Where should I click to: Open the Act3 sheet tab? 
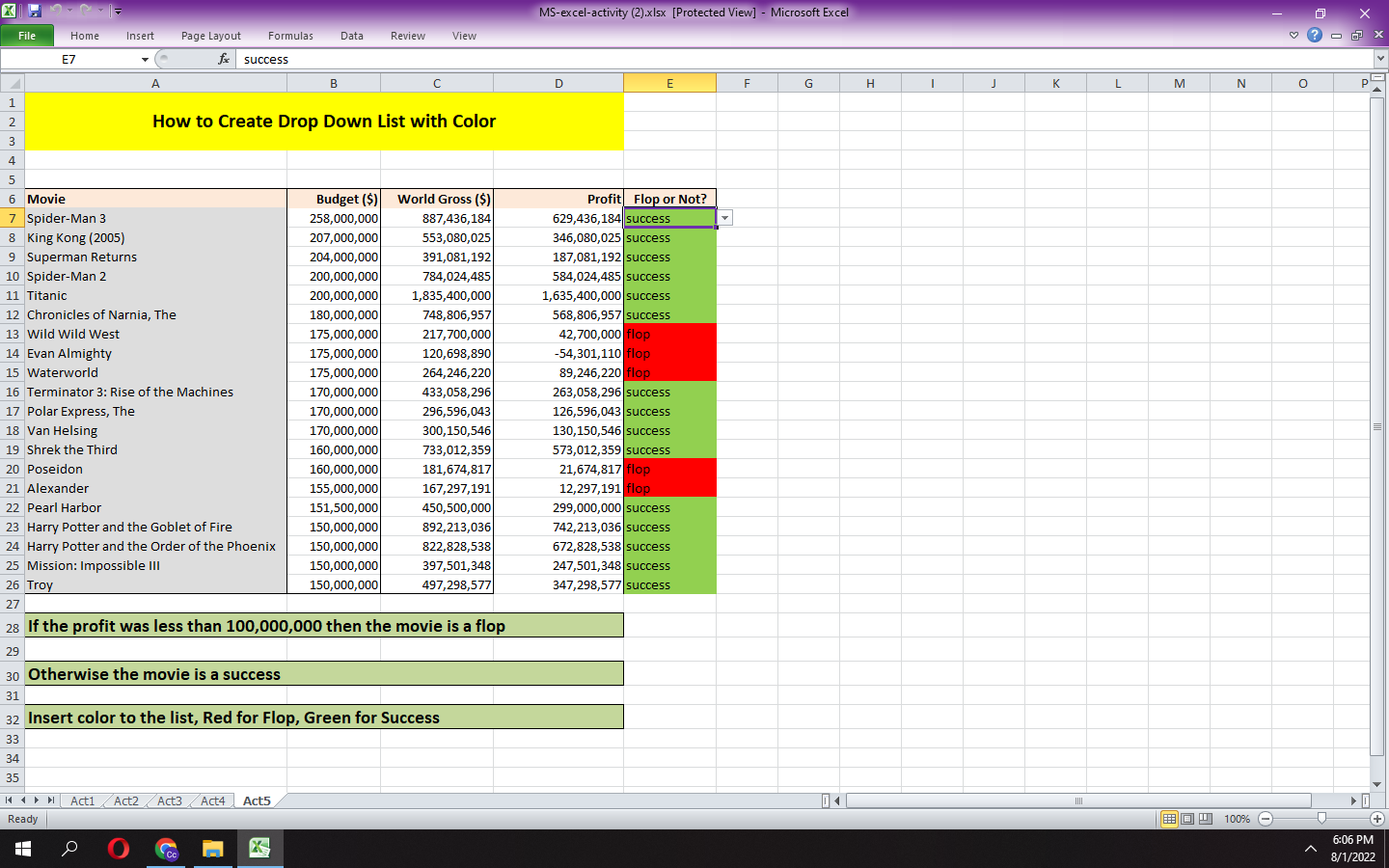[170, 800]
